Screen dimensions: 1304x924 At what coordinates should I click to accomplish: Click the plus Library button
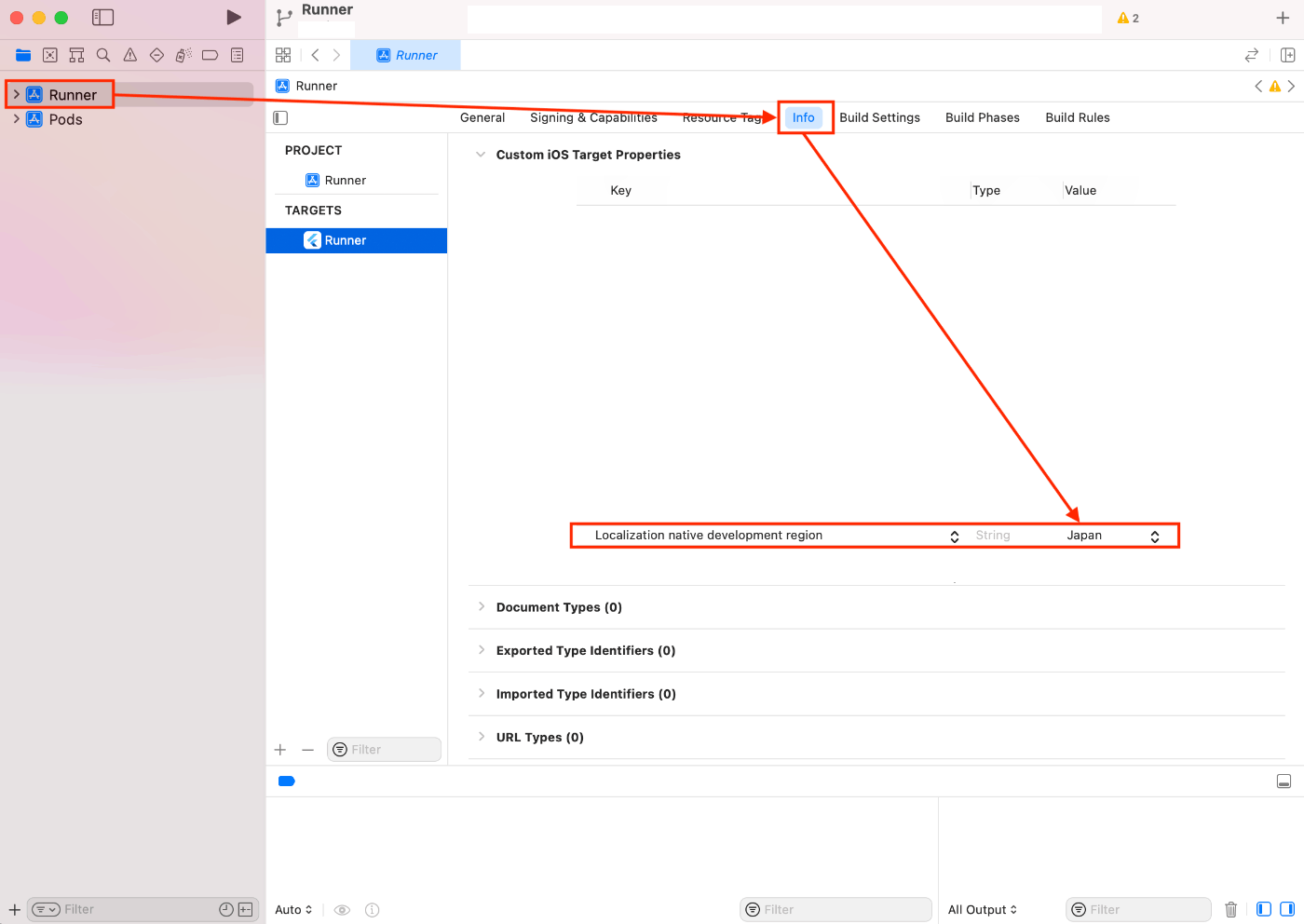point(1283,18)
